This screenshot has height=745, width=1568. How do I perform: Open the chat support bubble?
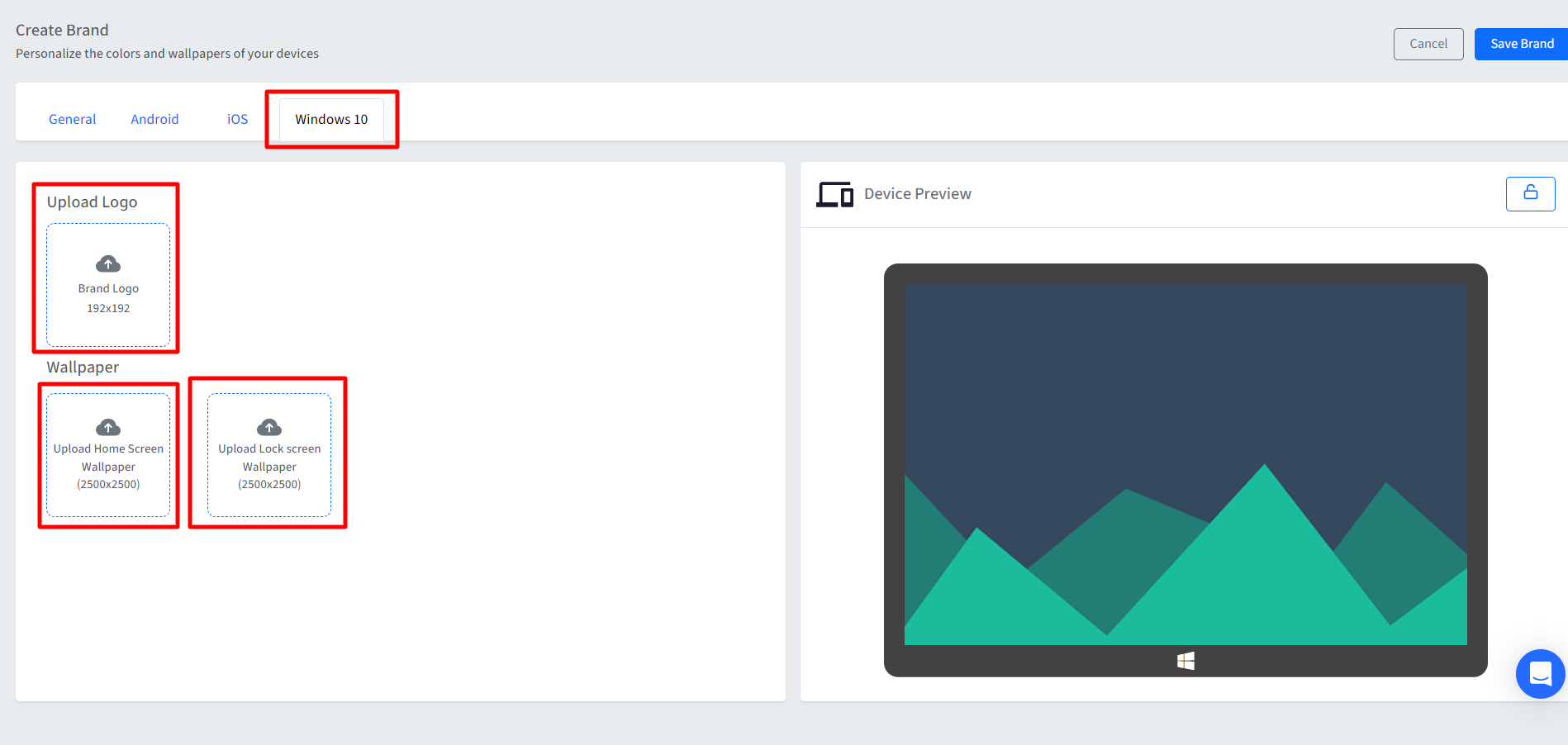1541,674
